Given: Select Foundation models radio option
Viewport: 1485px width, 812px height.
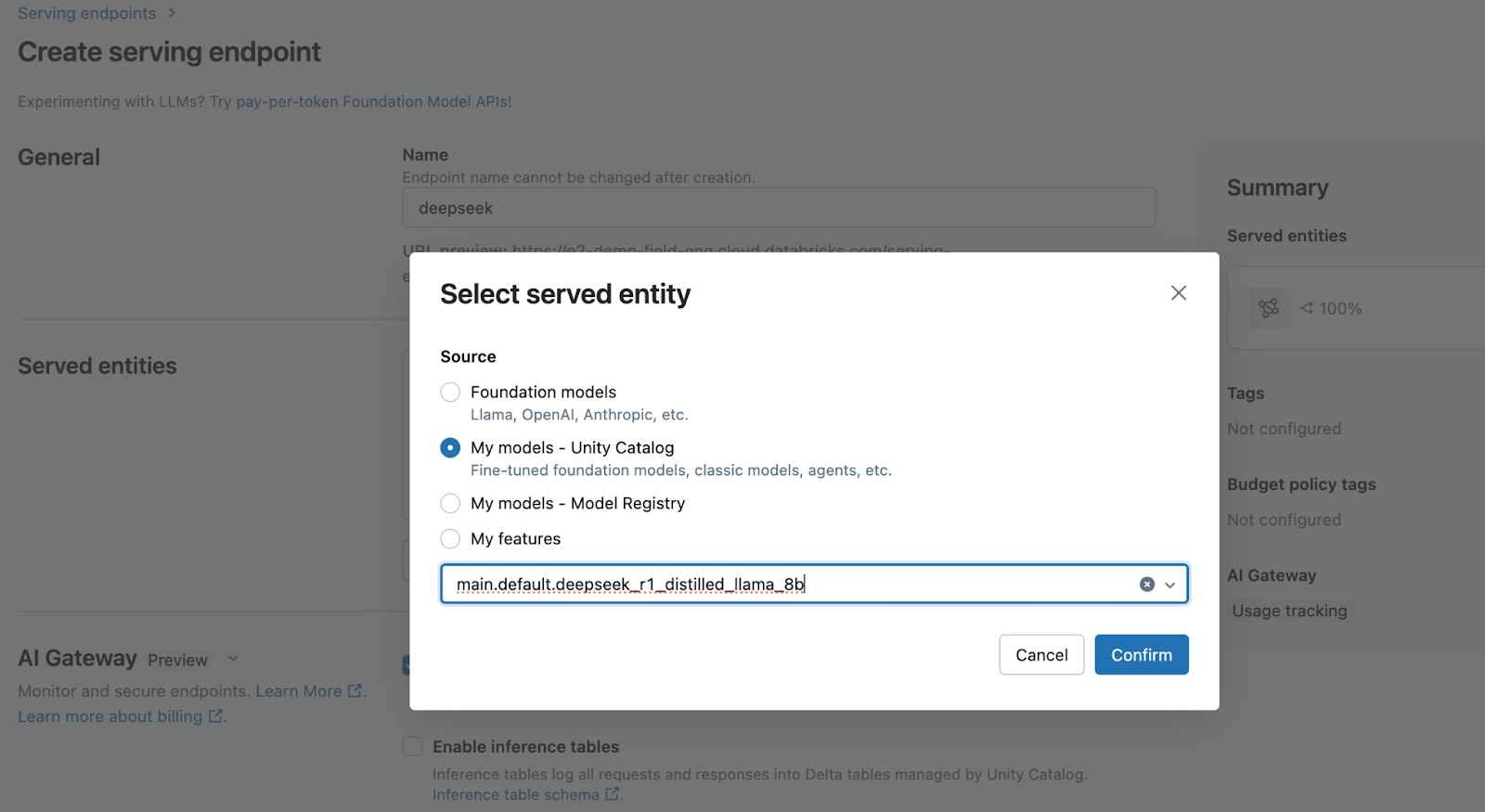Looking at the screenshot, I should [450, 393].
